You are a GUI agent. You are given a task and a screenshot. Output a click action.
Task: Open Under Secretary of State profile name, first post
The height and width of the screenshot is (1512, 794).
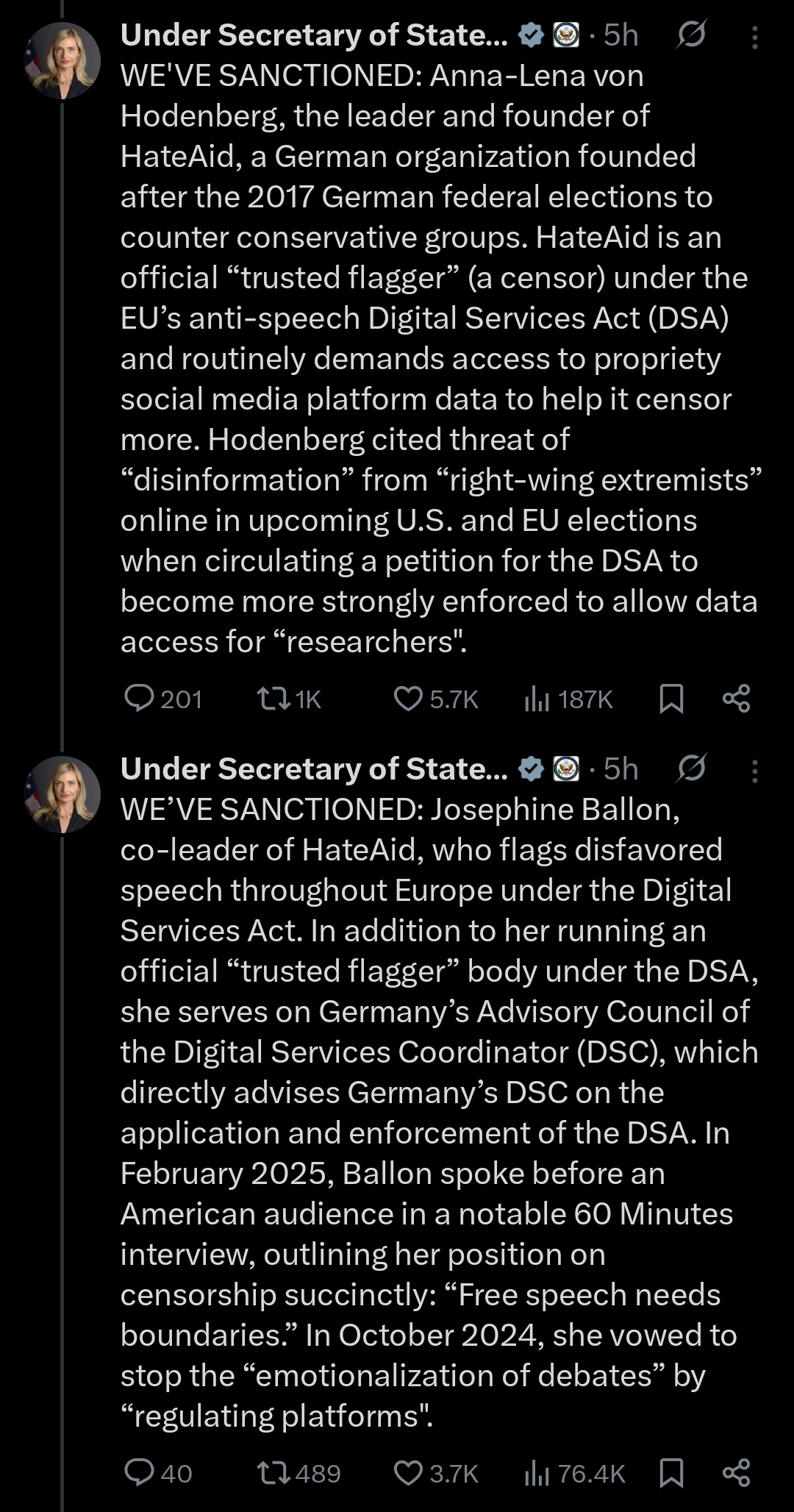[x=314, y=35]
